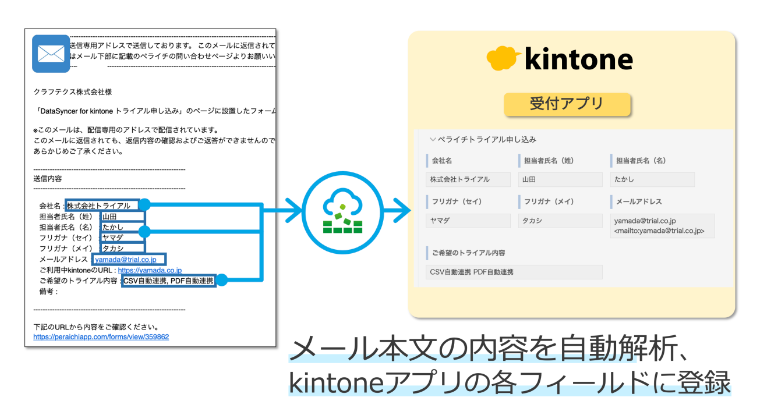Screen dimensions: 770x418
Task: Select the たかし field under 担当者氏名(名) in kintone
Action: pos(652,179)
